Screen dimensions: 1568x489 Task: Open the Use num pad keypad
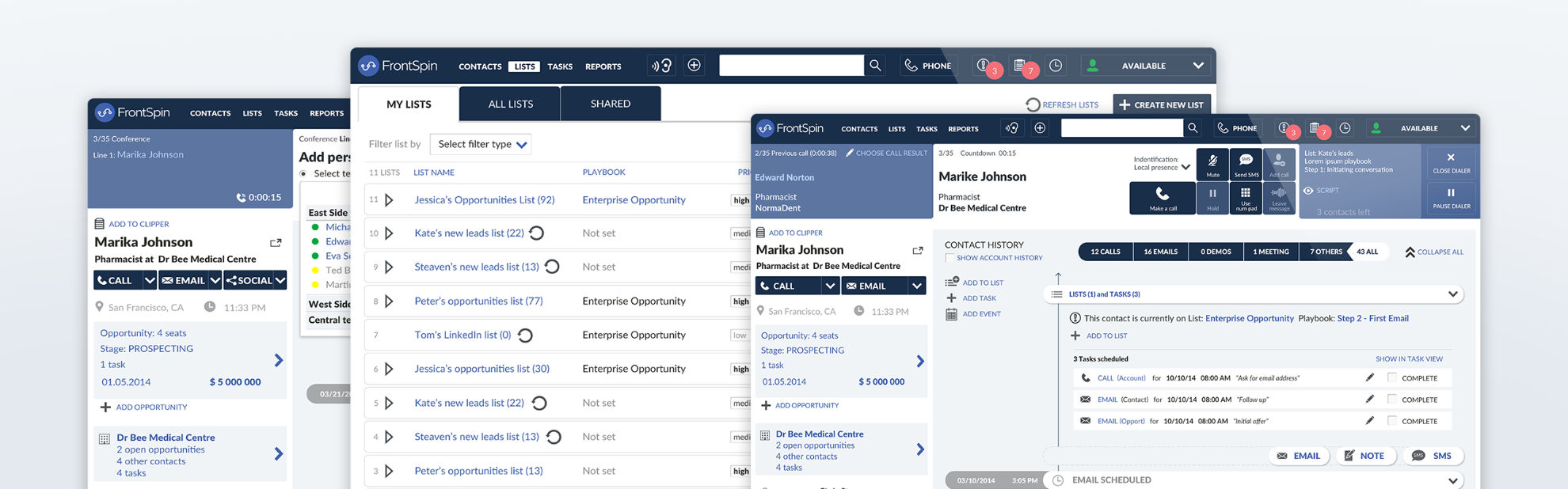pyautogui.click(x=1246, y=198)
